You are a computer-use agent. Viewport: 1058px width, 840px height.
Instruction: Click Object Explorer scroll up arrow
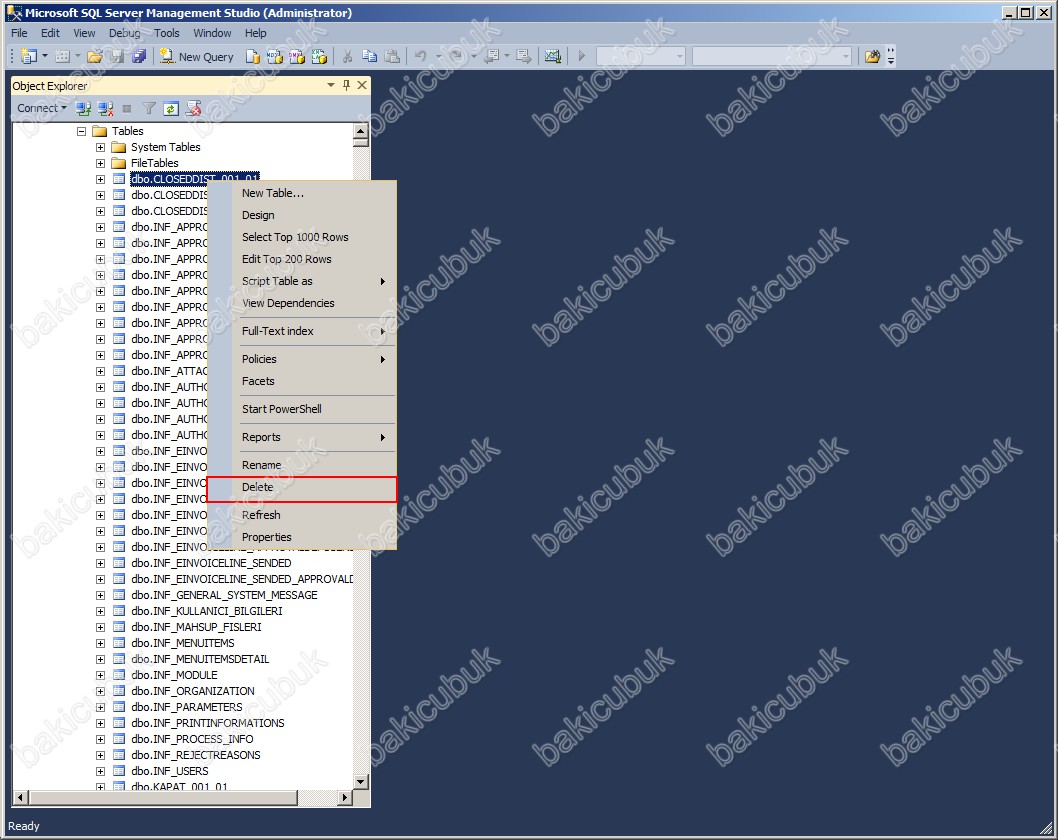(x=360, y=131)
